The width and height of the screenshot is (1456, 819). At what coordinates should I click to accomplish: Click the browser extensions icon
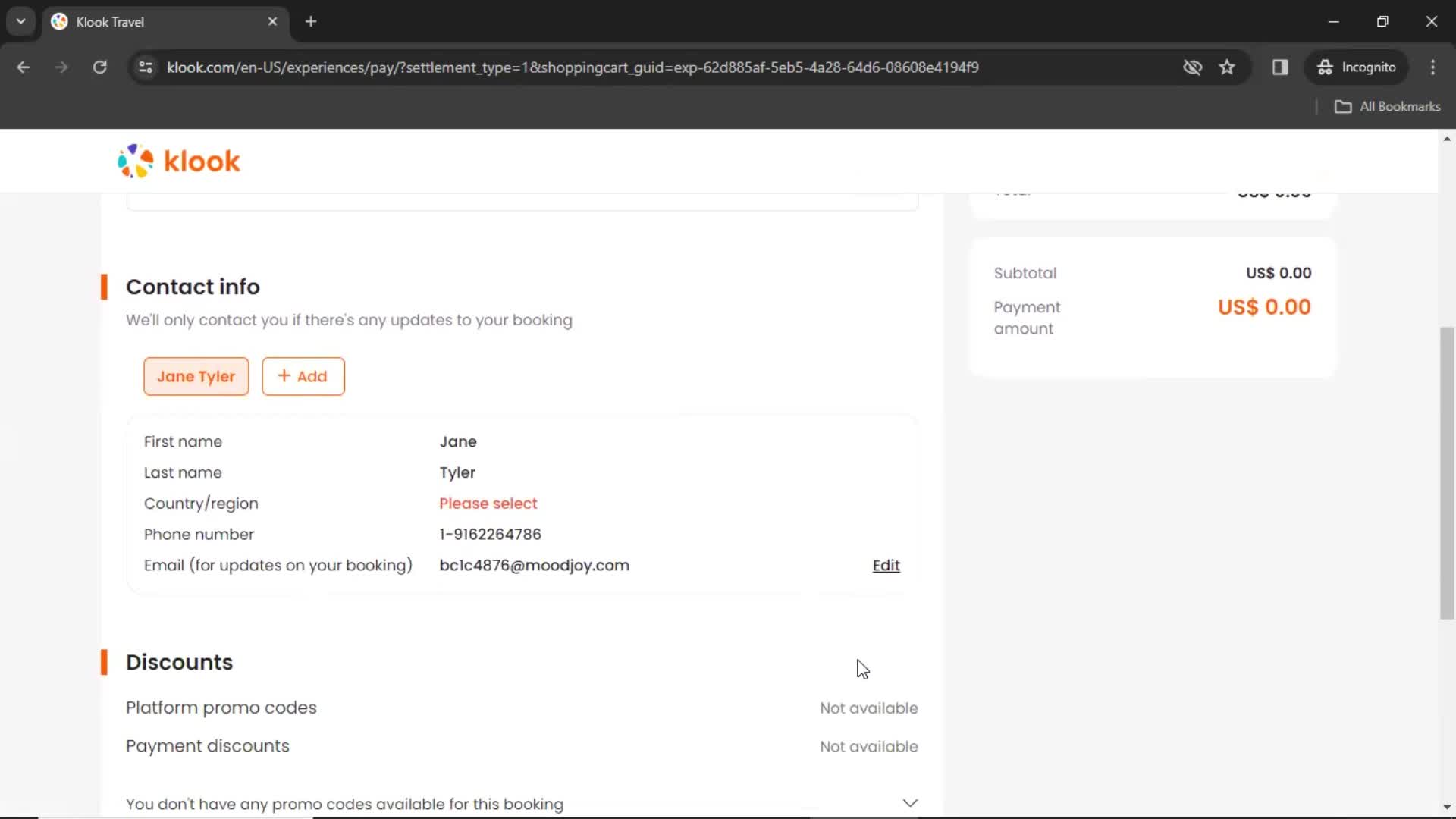click(x=1280, y=67)
